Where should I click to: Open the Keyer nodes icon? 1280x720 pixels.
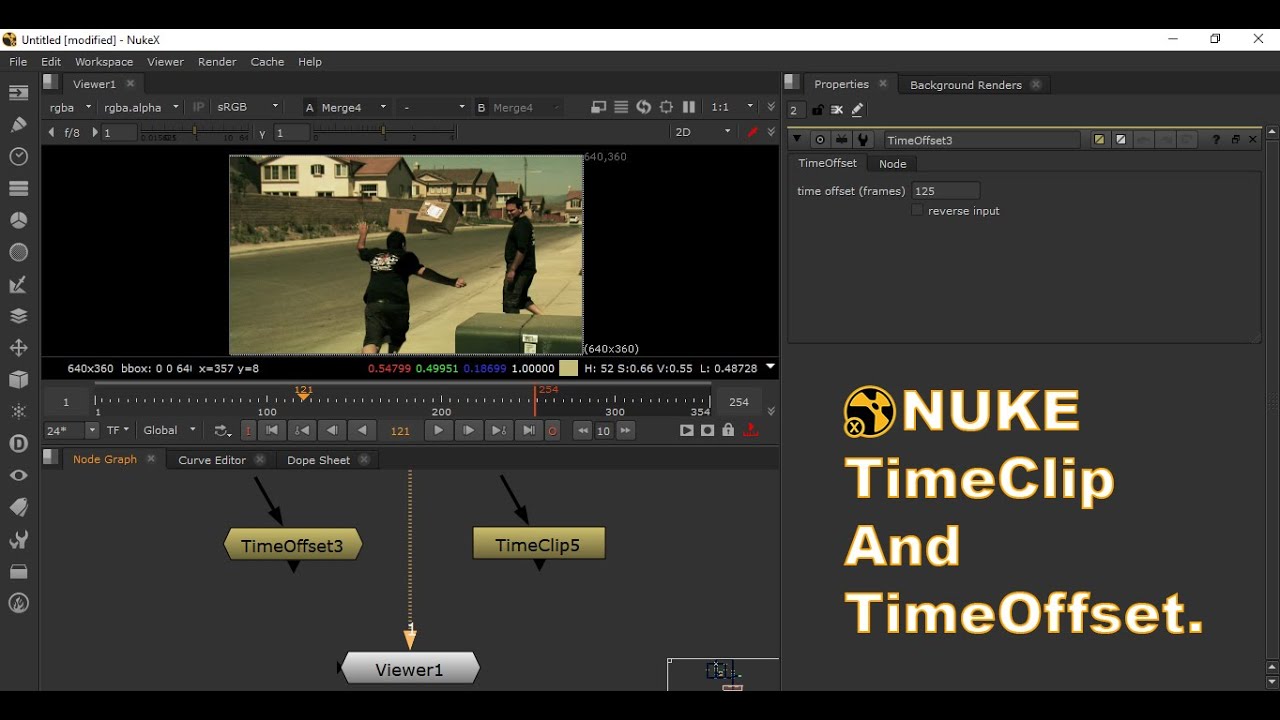point(18,284)
